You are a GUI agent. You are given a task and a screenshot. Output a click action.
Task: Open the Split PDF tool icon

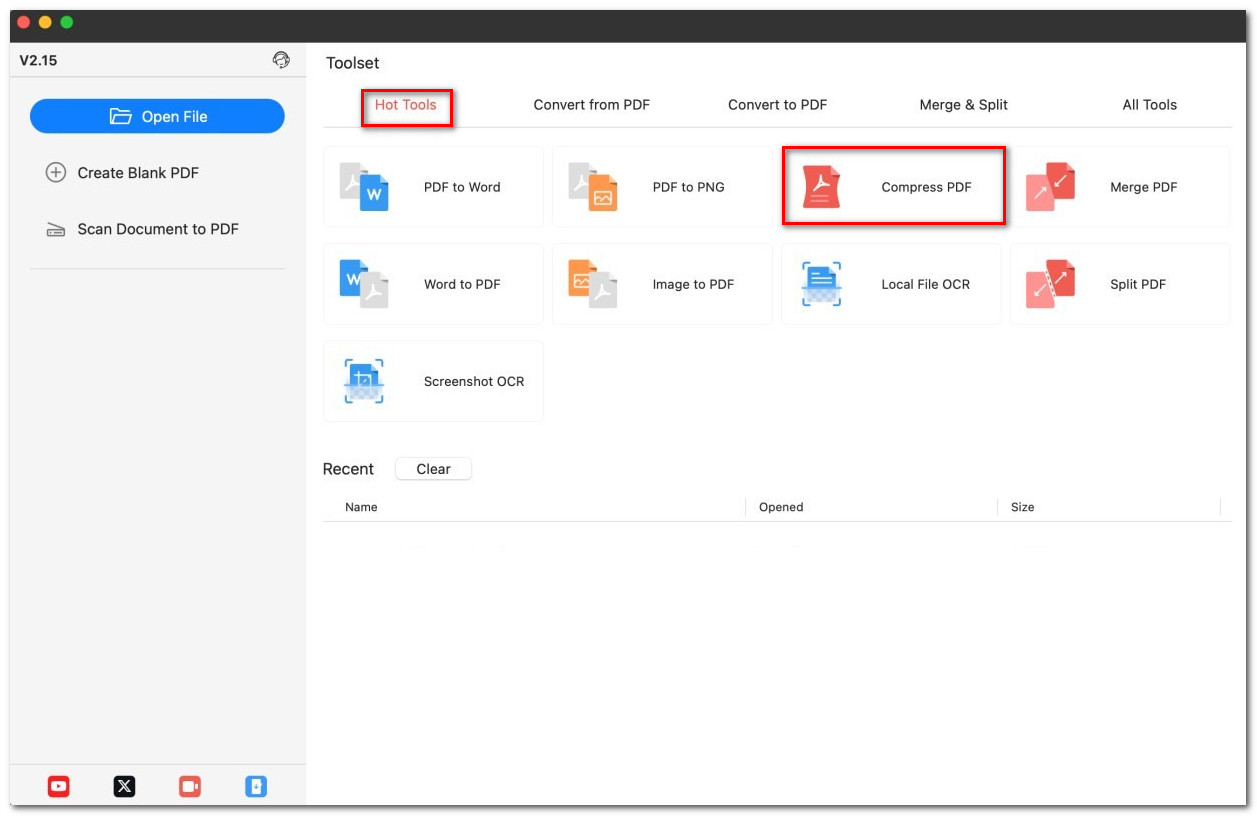point(1050,284)
